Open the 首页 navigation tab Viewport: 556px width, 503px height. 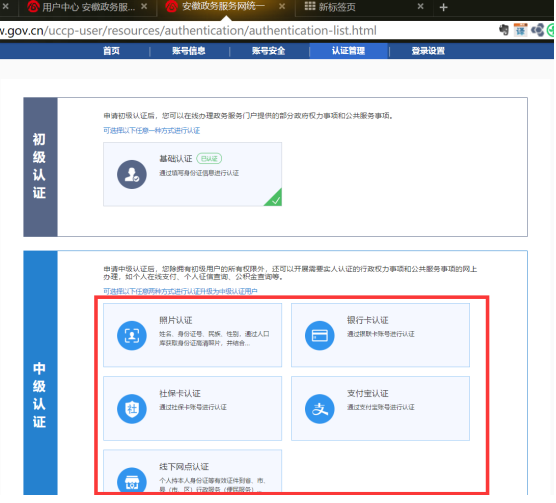111,51
